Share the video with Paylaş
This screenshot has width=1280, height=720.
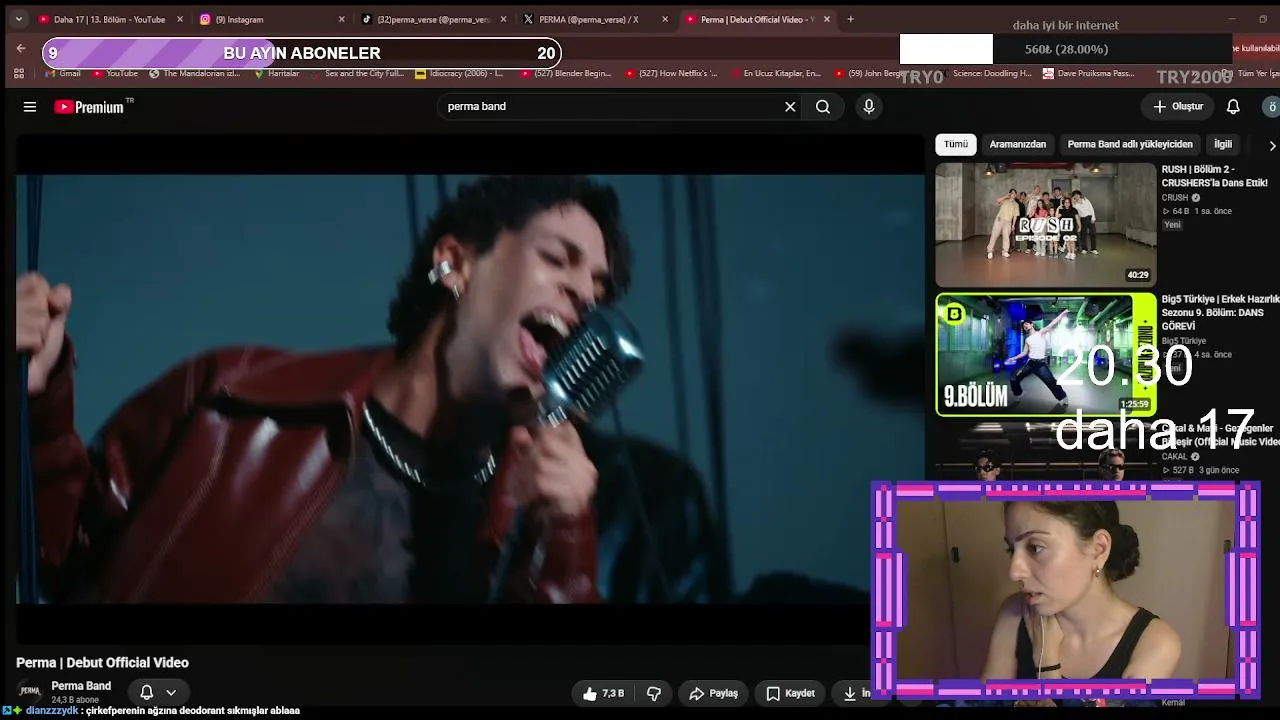714,693
